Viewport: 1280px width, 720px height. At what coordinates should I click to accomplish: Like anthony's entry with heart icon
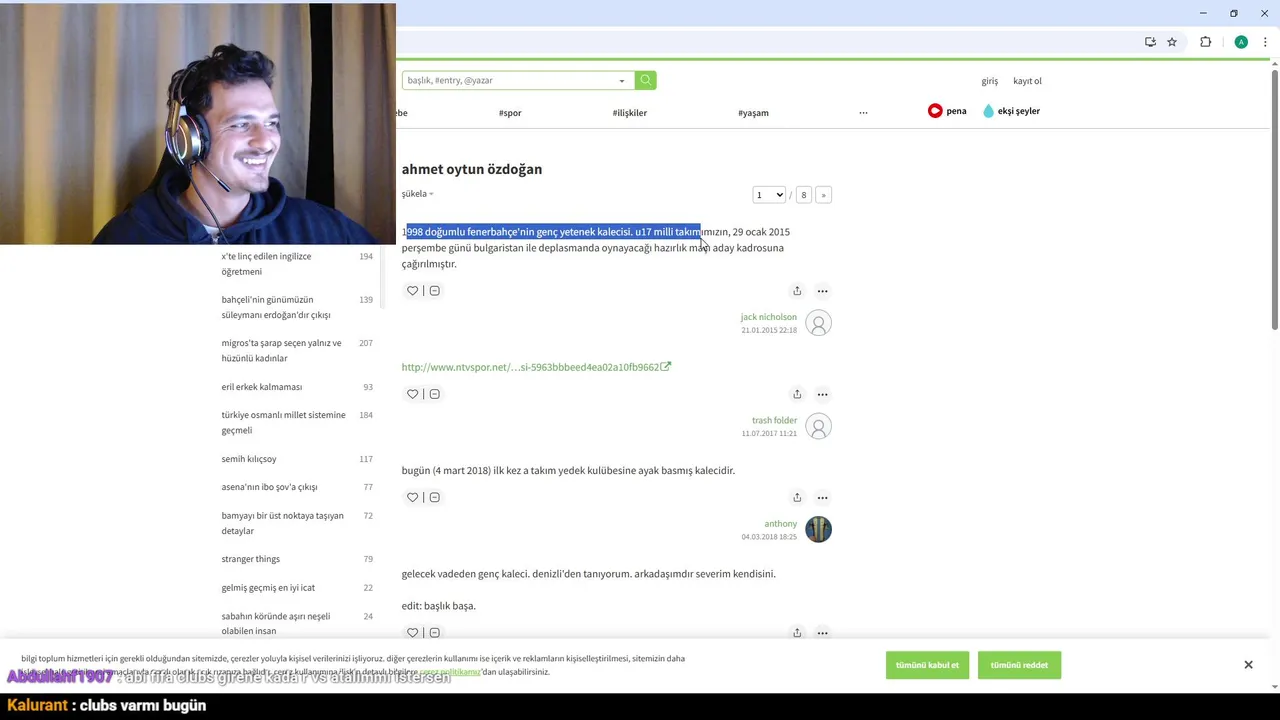(x=412, y=497)
